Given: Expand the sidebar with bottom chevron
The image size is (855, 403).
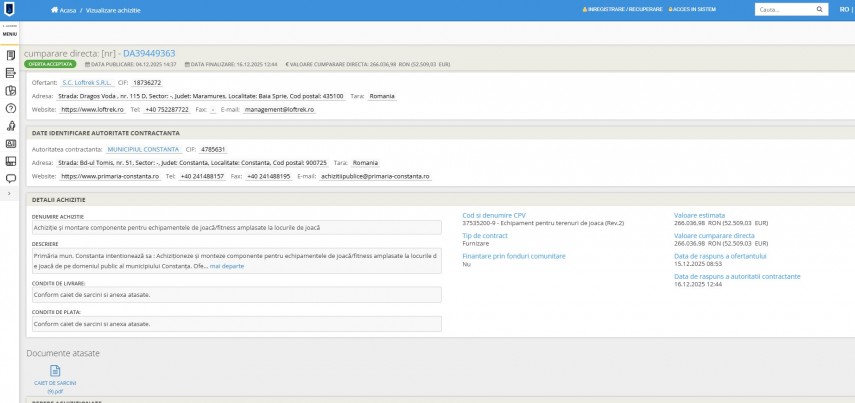Looking at the screenshot, I should click(10, 195).
